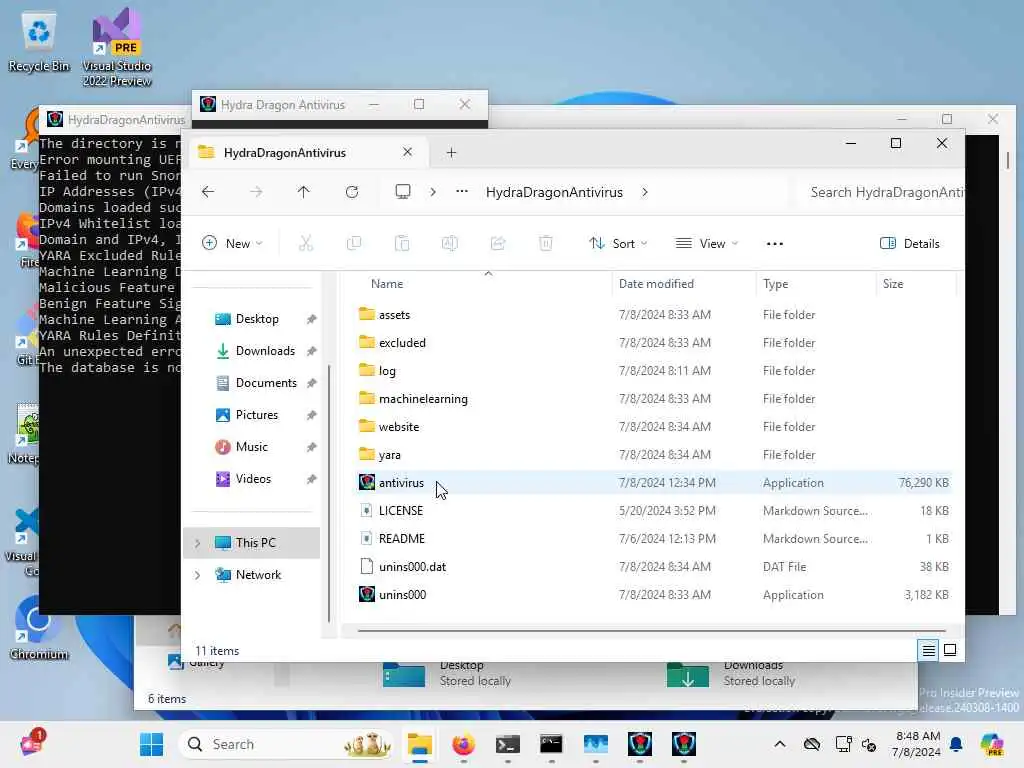
Task: Refresh the HydraDragonAntivirus folder view
Action: tap(352, 192)
